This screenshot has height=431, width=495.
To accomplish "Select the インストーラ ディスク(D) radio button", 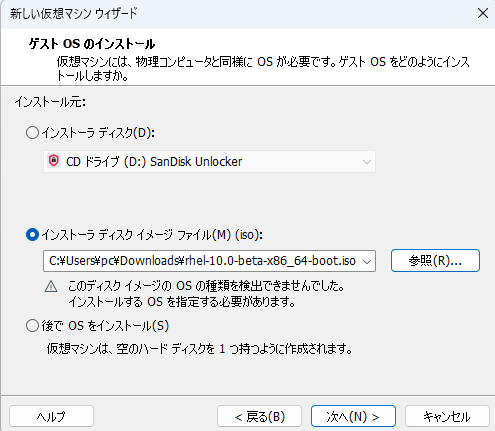I will 32,133.
